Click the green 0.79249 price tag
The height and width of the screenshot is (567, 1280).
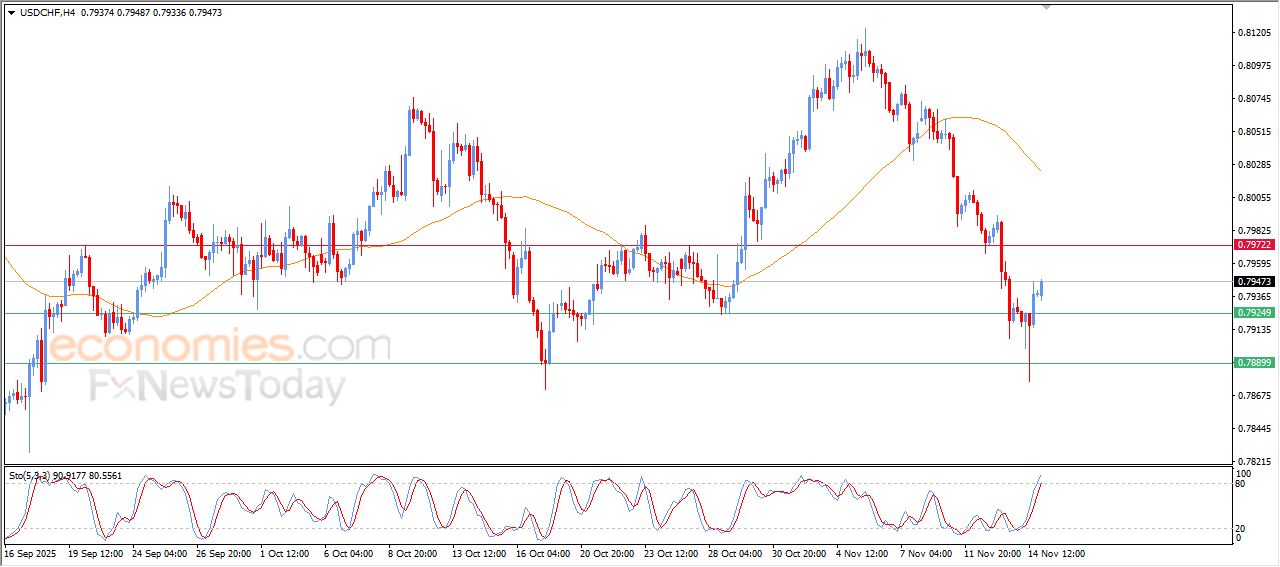coord(1254,313)
